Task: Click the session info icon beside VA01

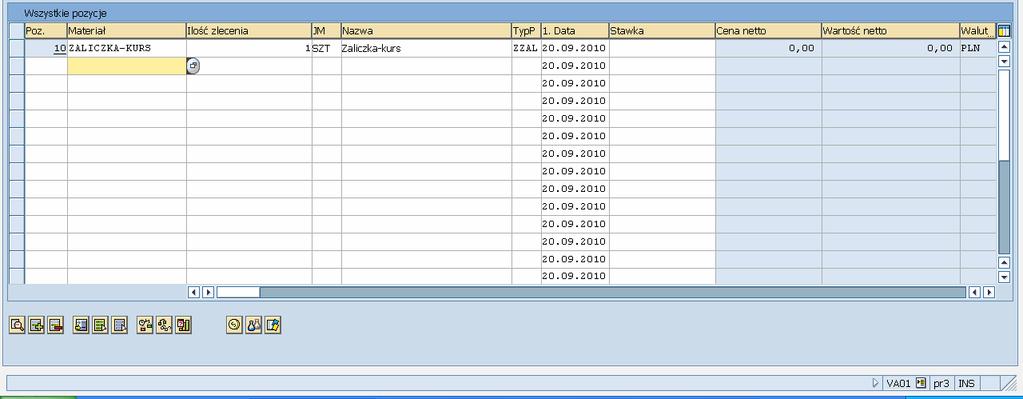Action: pos(921,383)
